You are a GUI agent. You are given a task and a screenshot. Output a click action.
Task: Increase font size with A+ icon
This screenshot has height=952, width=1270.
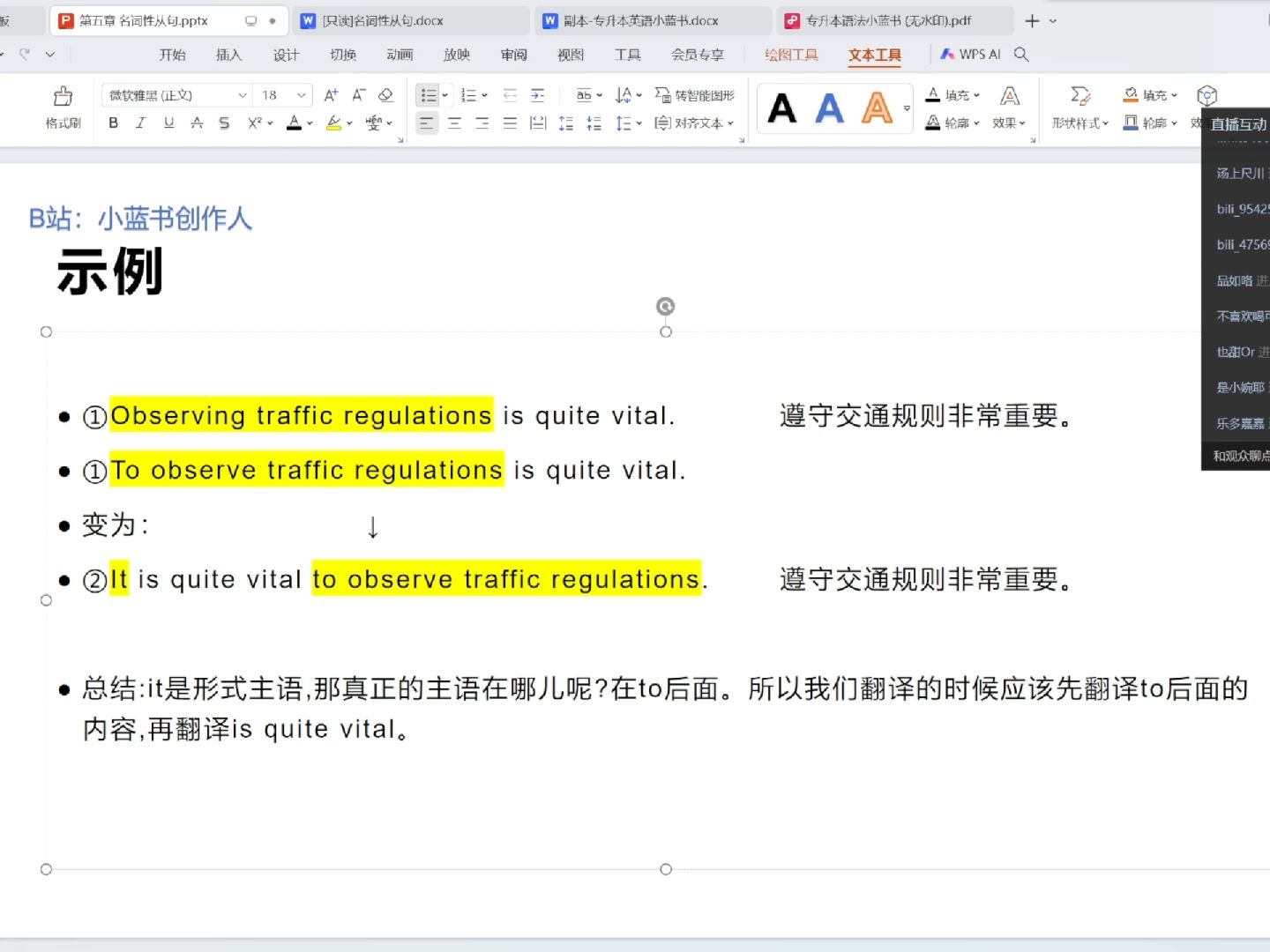331,95
